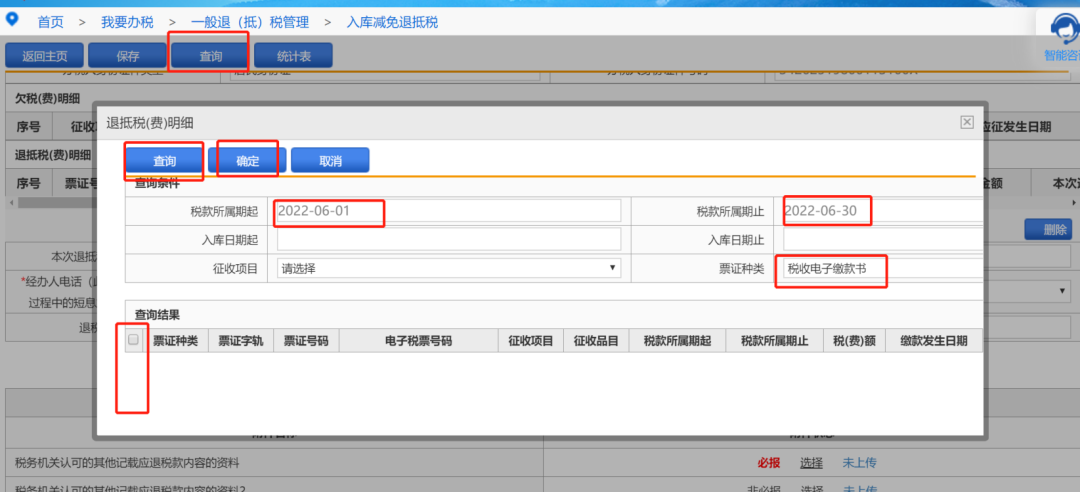Screen dimensions: 1080x492
Task: Go to 首页 in the breadcrumb
Action: [x=53, y=22]
